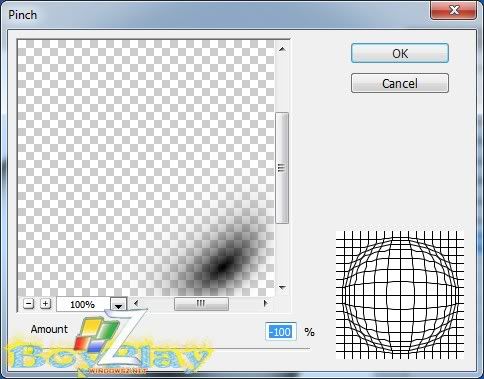This screenshot has width=484, height=379.
Task: Click the zoom out minus button
Action: [x=29, y=304]
